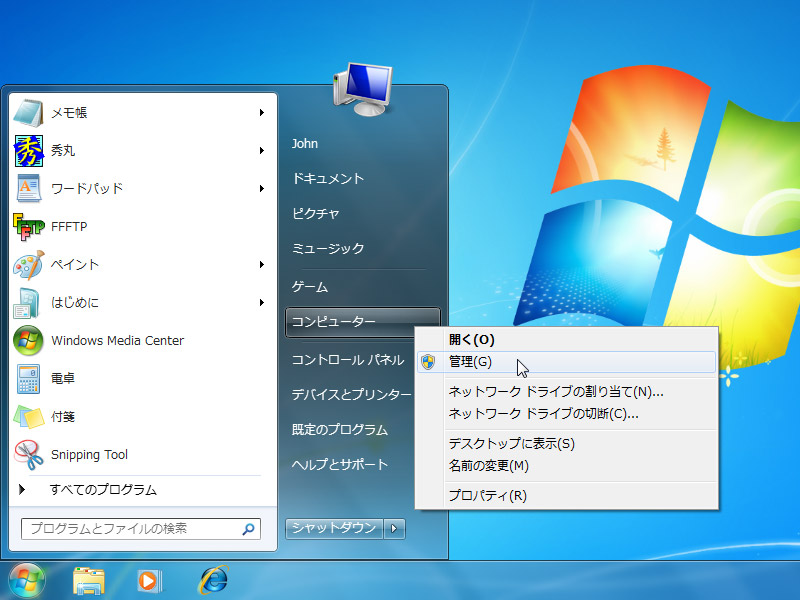Viewport: 800px width, 600px height.
Task: Open John user folder link
Action: [305, 144]
